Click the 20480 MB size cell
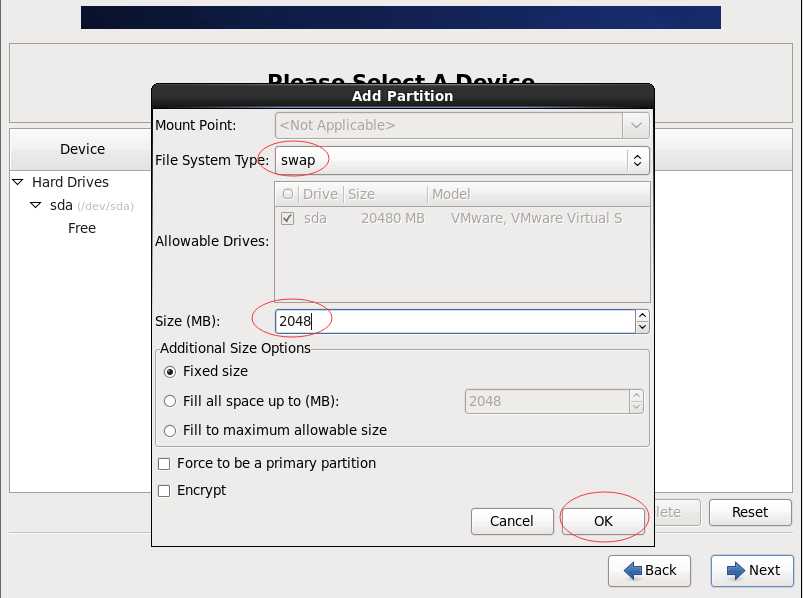The image size is (803, 598). (x=393, y=219)
